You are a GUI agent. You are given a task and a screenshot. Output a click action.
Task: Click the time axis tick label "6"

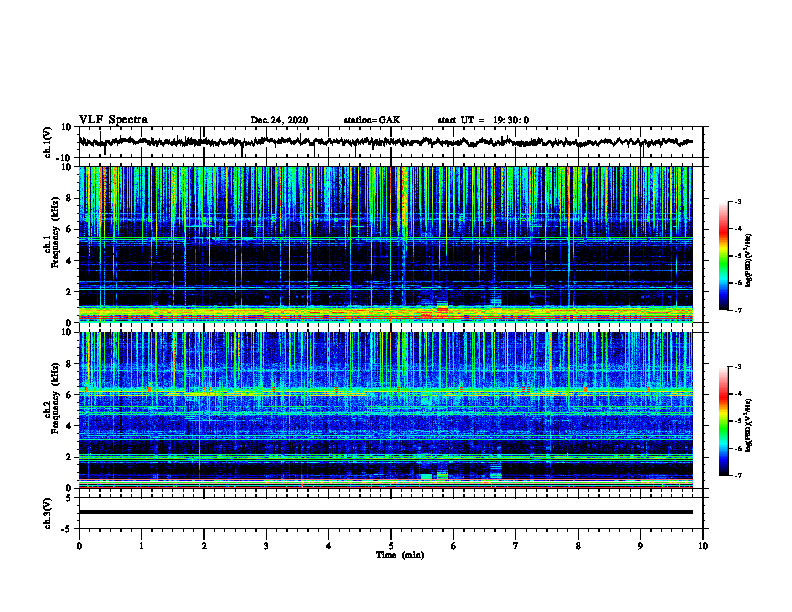[x=453, y=546]
